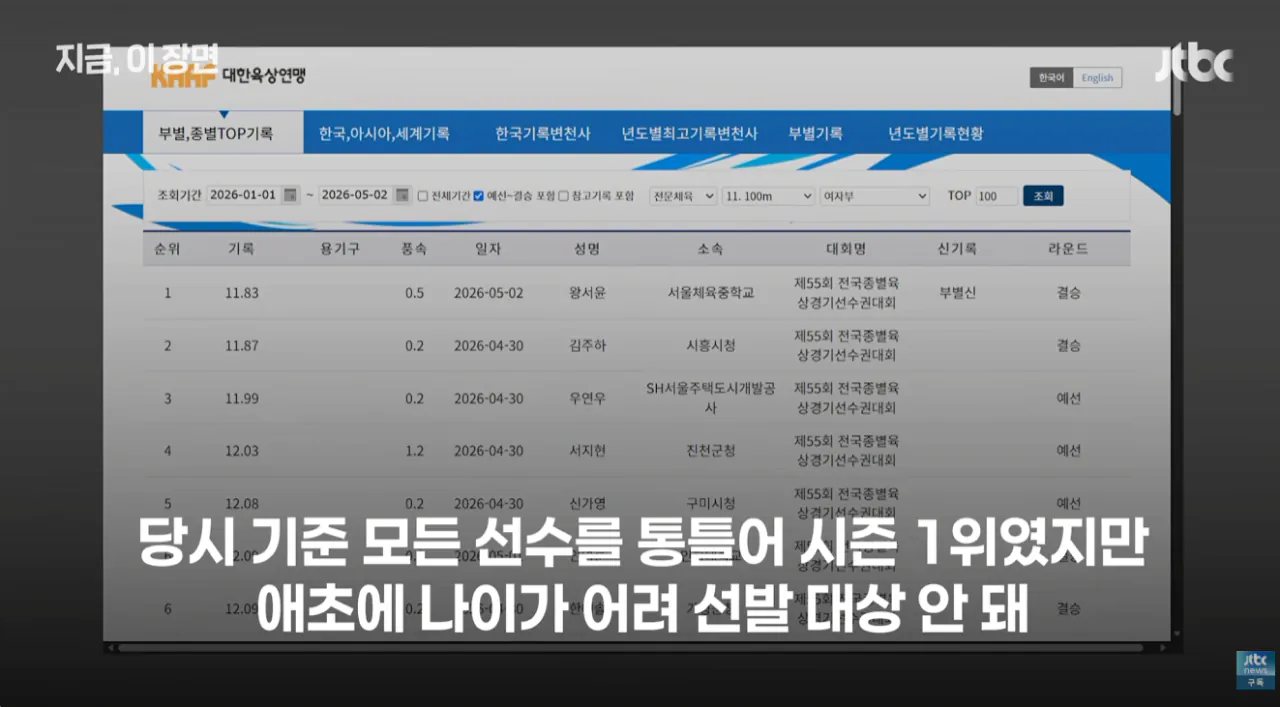
Task: Click the end date field before 전체기간
Action: pyautogui.click(x=356, y=196)
